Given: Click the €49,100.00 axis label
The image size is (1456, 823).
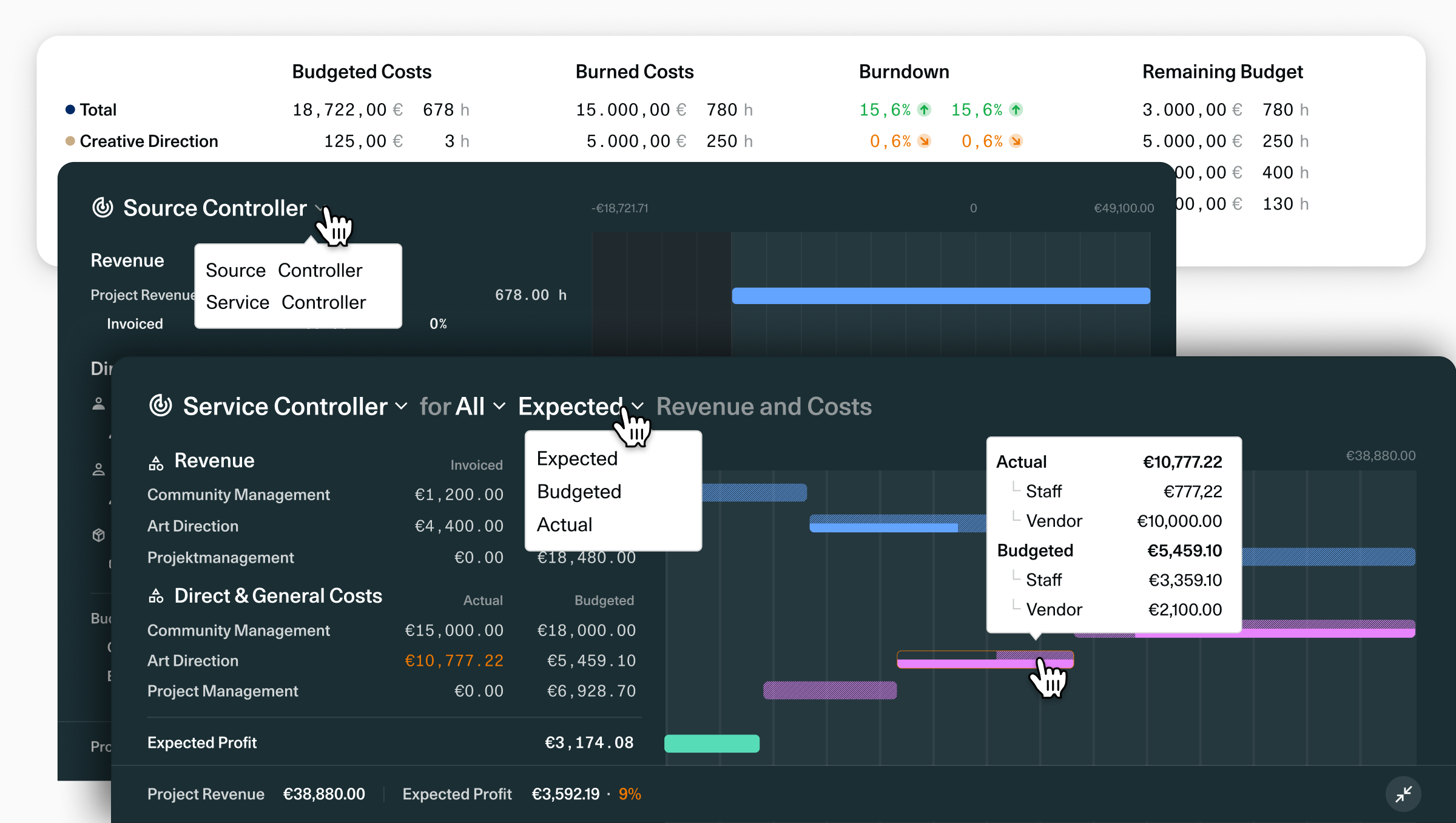Looking at the screenshot, I should (1124, 208).
